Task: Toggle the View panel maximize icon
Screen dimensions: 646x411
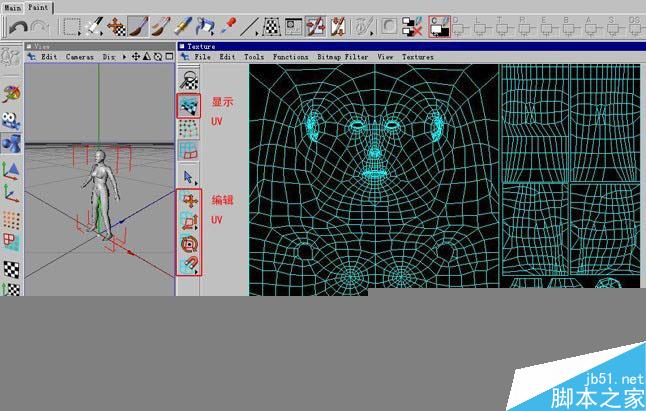Action: click(169, 56)
